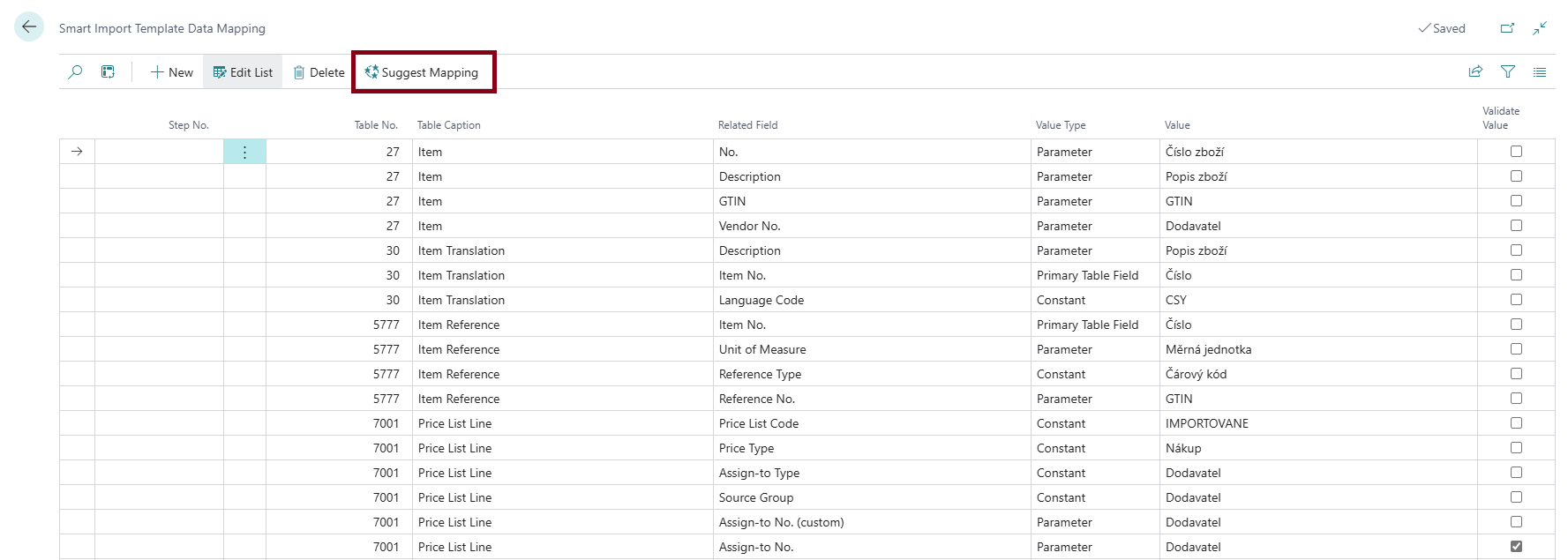Screen dimensions: 1568x560
Task: Enable Validate Value for the Item No. row
Action: pyautogui.click(x=1517, y=274)
